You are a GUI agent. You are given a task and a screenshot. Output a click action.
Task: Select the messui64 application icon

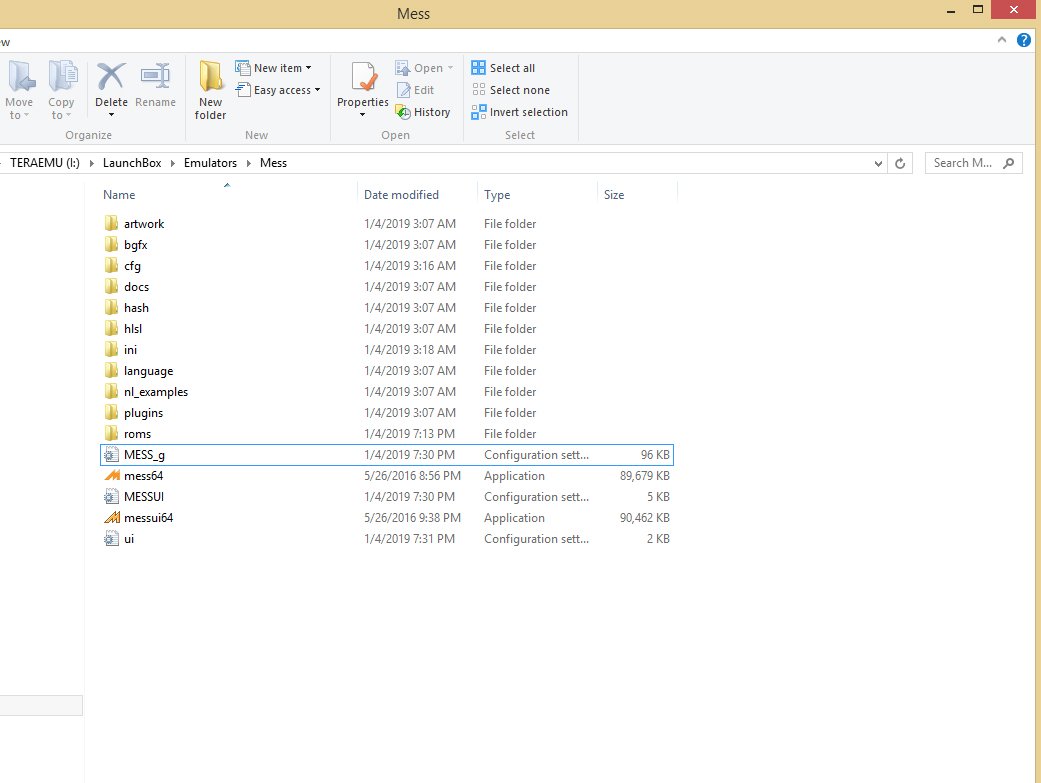112,517
